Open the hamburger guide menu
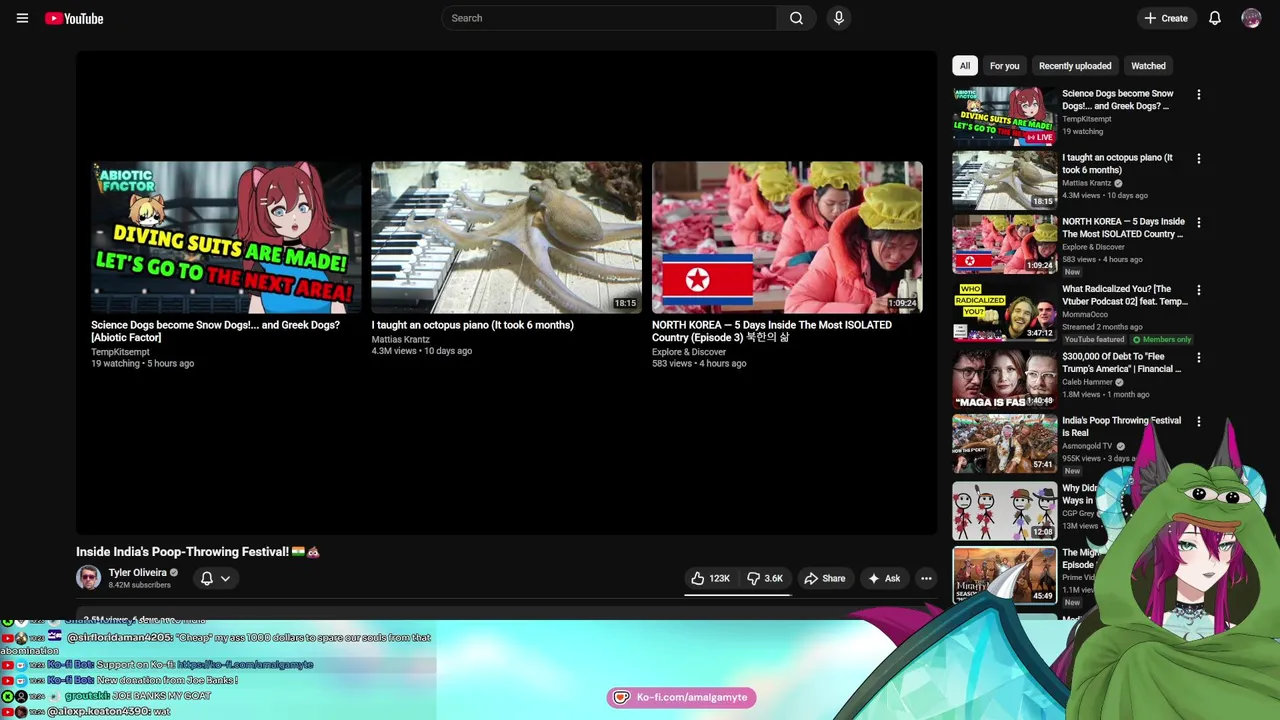The width and height of the screenshot is (1280, 720). [22, 18]
